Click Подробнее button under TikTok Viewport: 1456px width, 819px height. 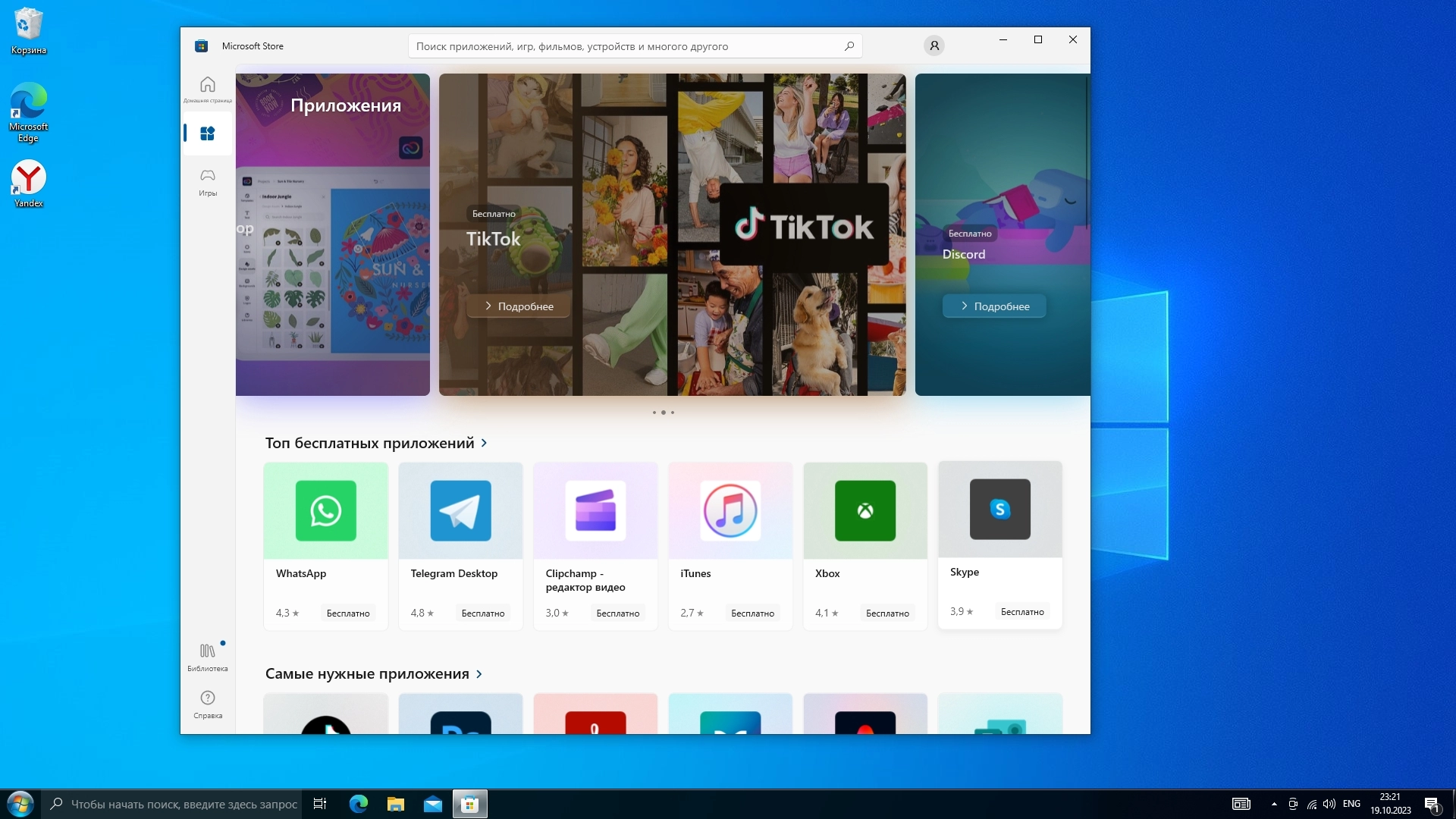click(519, 306)
